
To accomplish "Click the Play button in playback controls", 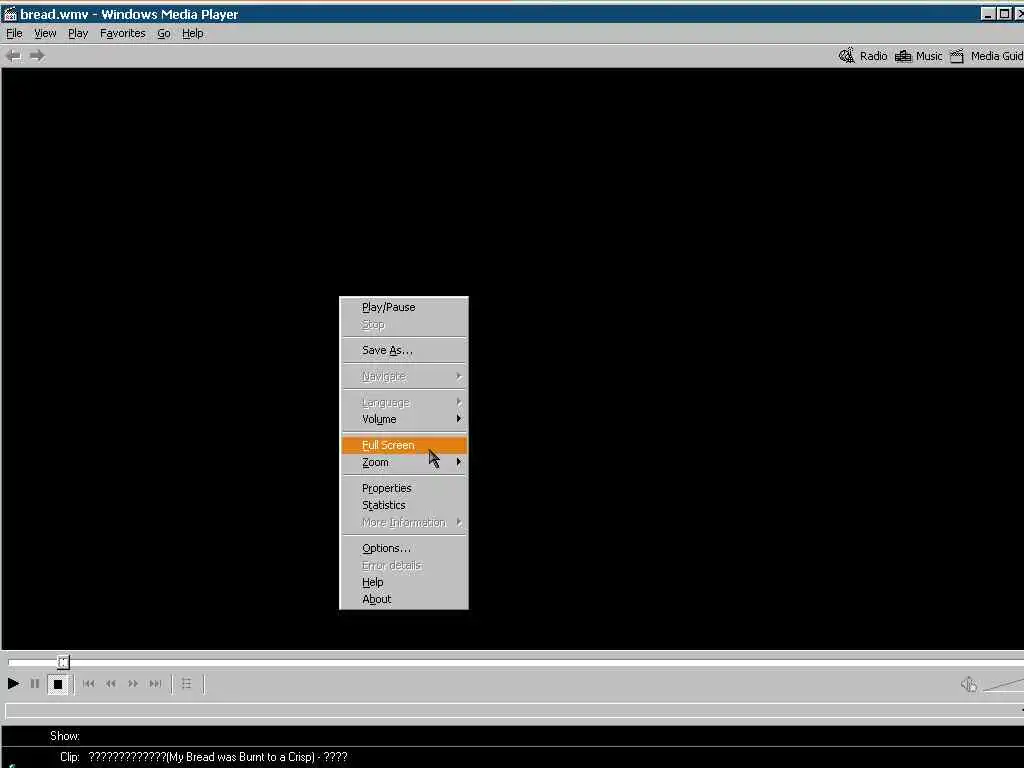I will (13, 684).
